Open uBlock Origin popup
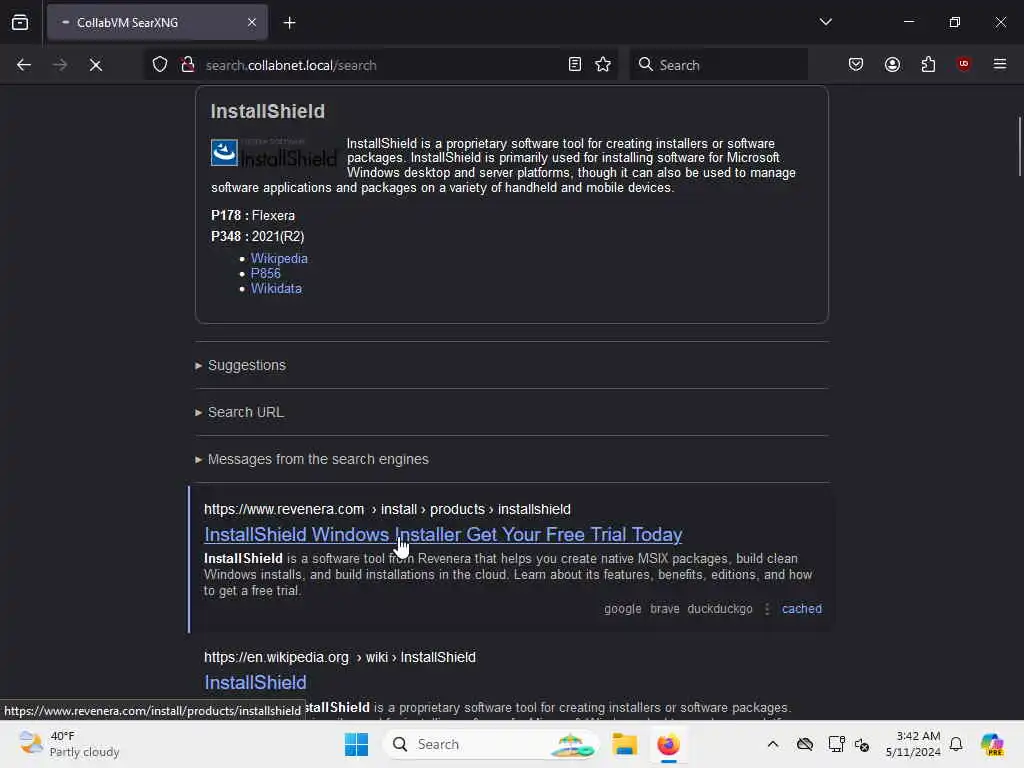1024x768 pixels. (963, 63)
